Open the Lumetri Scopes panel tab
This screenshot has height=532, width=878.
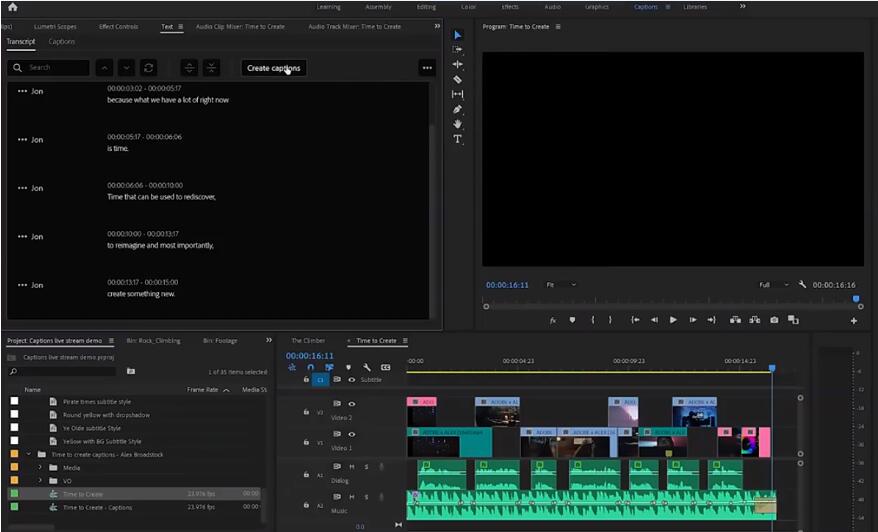pos(55,26)
